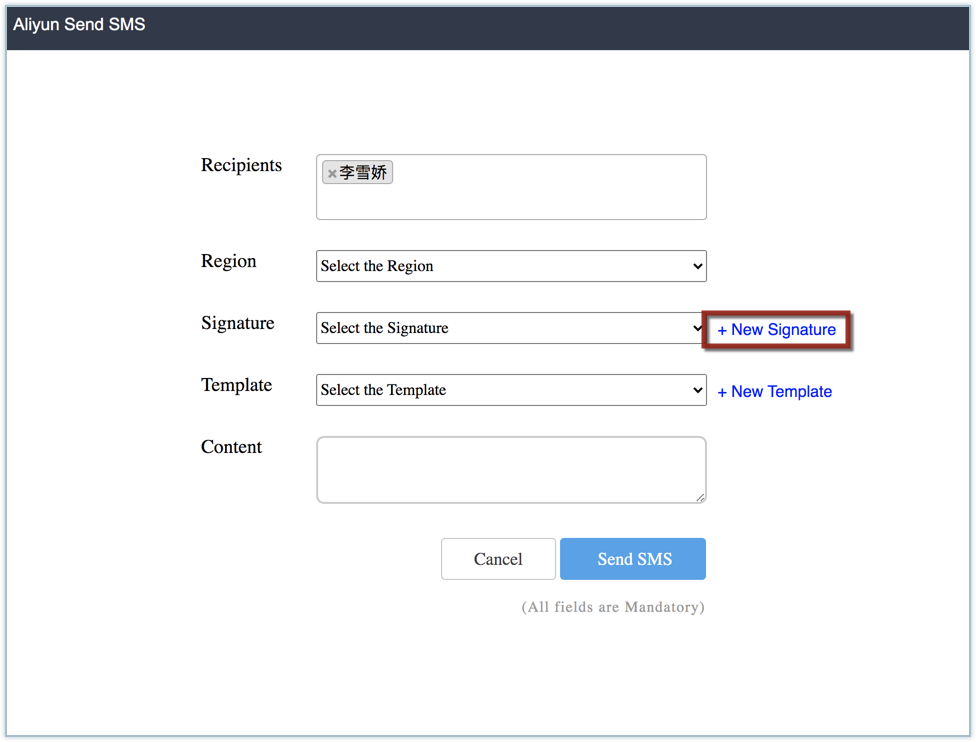Viewport: 976px width, 742px height.
Task: Focus the Content text area
Action: coord(511,469)
